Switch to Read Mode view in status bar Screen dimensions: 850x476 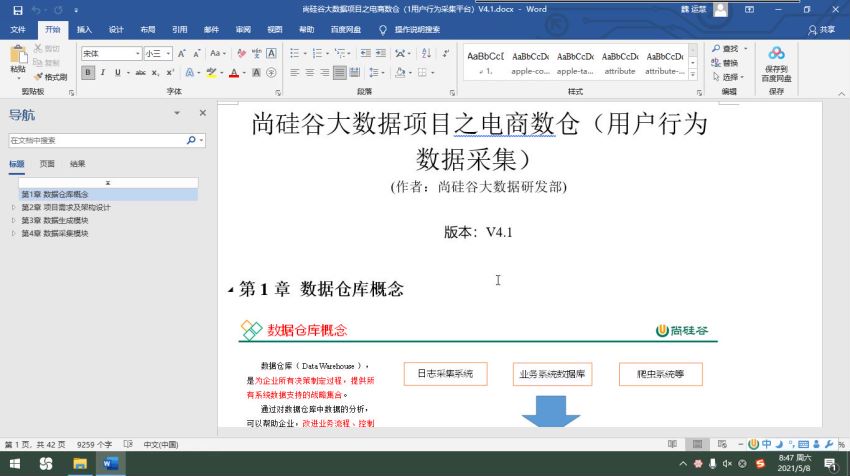click(x=672, y=444)
